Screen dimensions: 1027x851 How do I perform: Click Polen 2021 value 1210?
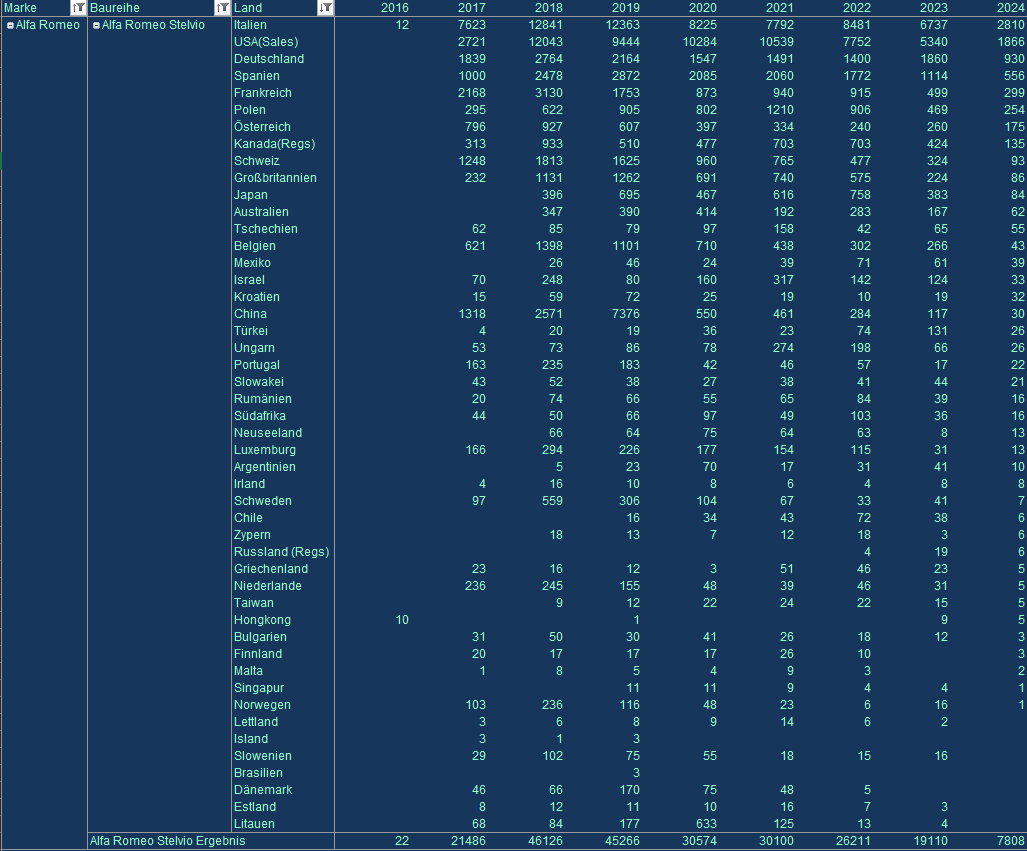(779, 110)
